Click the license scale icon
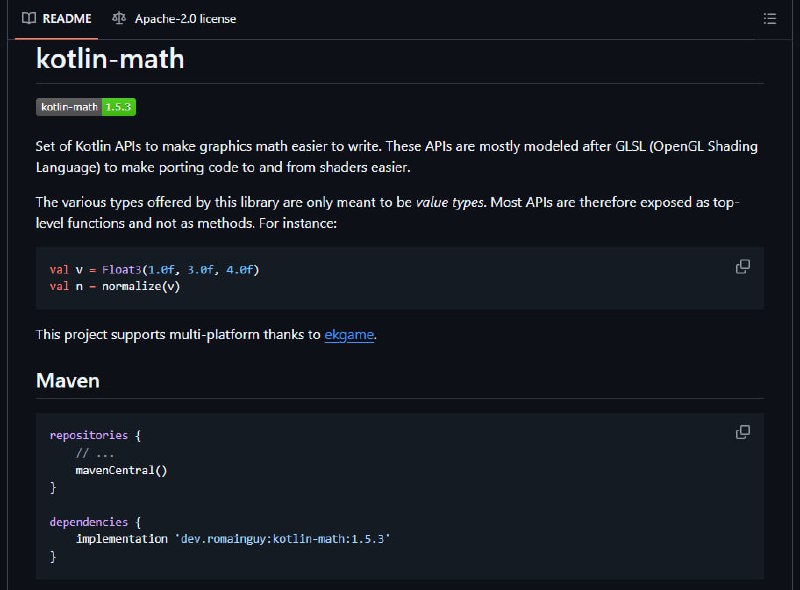Image resolution: width=800 pixels, height=590 pixels. pyautogui.click(x=119, y=19)
